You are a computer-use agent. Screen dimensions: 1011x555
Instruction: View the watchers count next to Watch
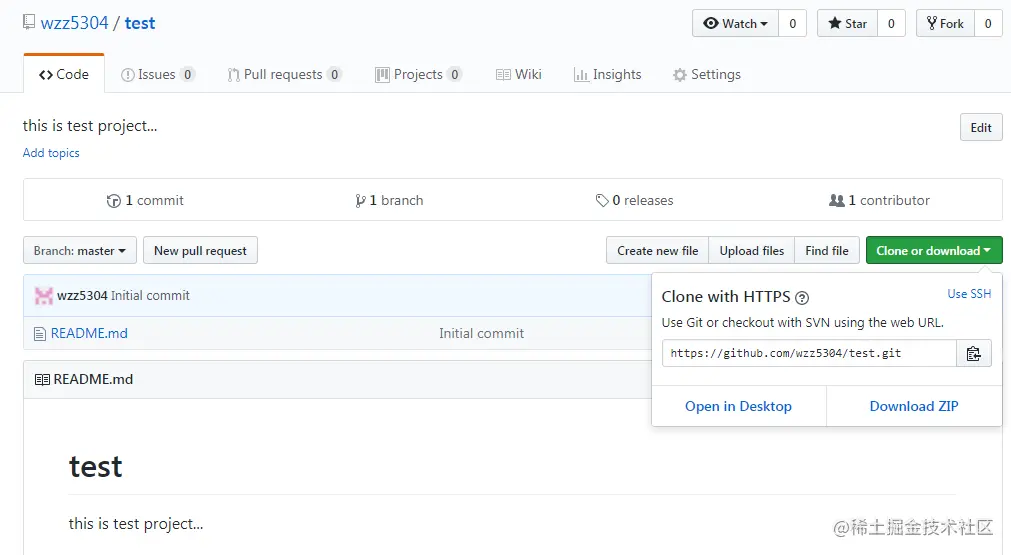point(792,23)
